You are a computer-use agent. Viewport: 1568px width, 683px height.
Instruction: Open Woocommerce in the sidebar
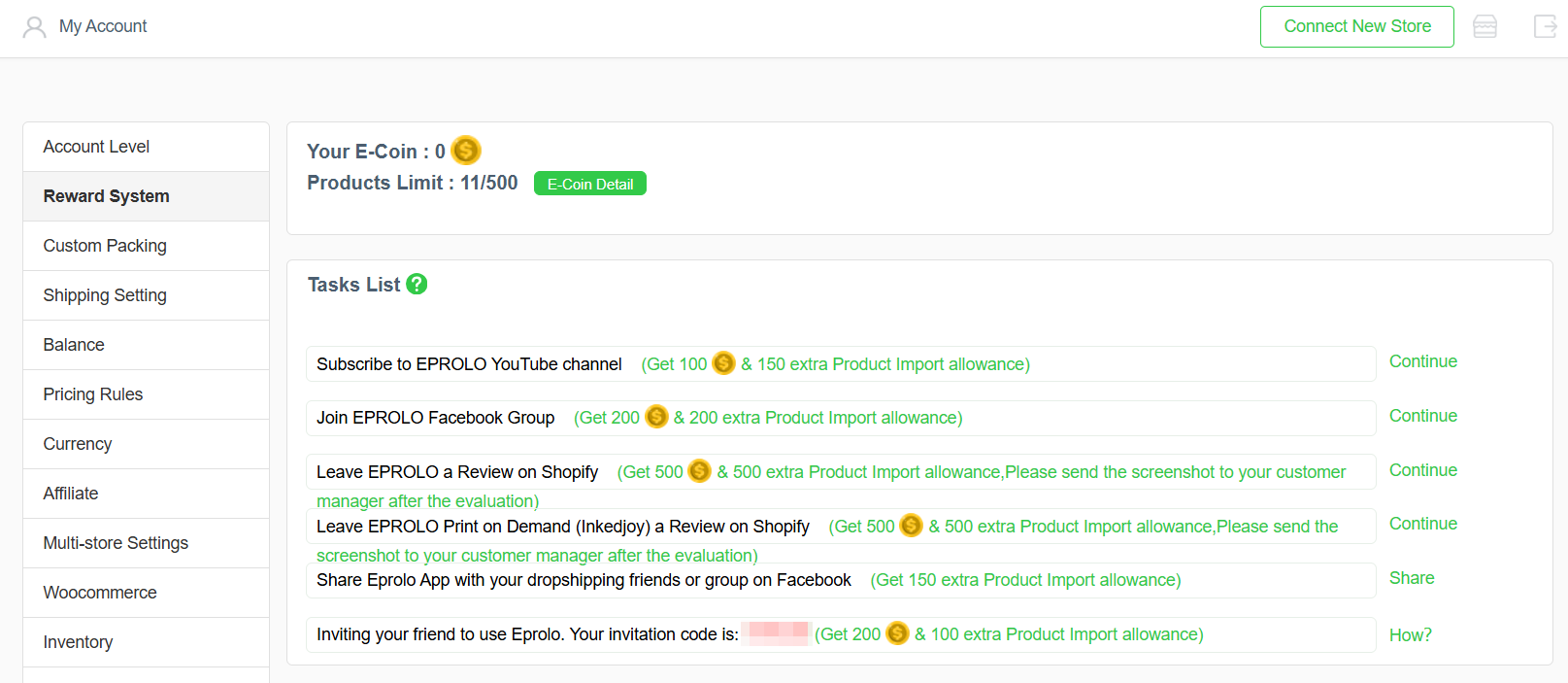point(146,593)
